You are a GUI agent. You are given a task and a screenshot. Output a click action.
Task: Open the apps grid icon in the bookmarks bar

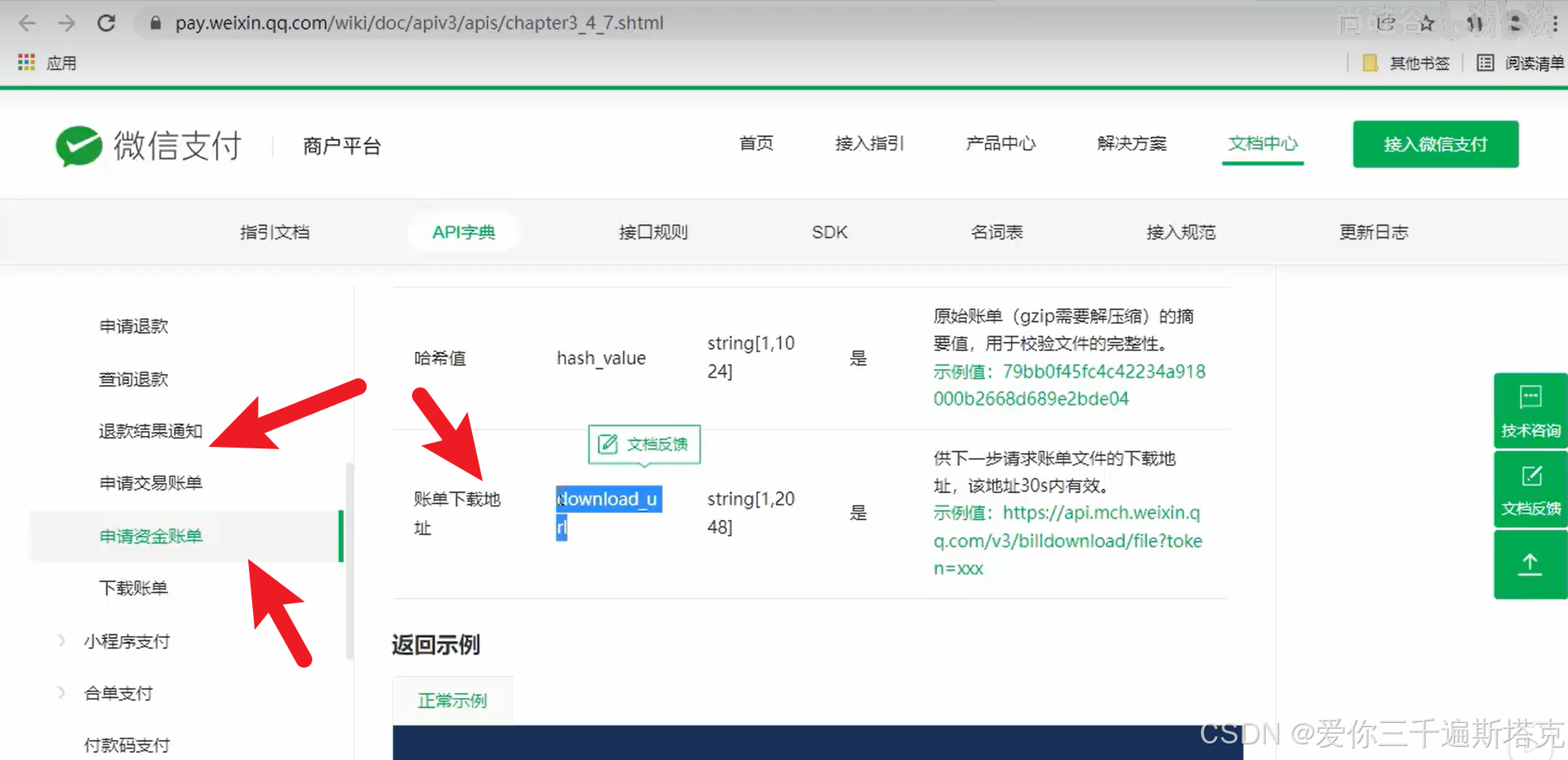(26, 63)
